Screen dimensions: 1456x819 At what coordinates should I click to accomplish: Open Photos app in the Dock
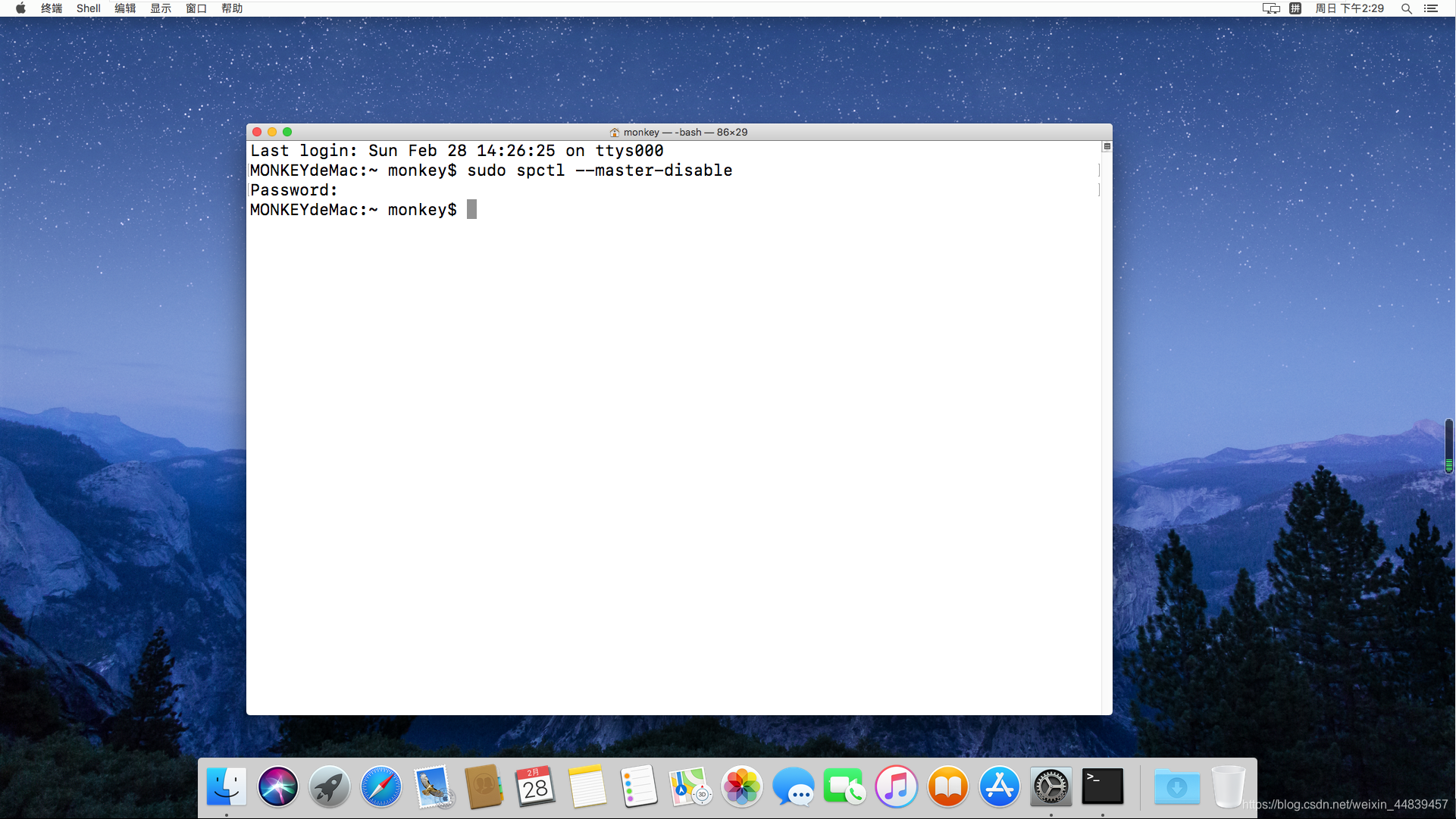[742, 786]
